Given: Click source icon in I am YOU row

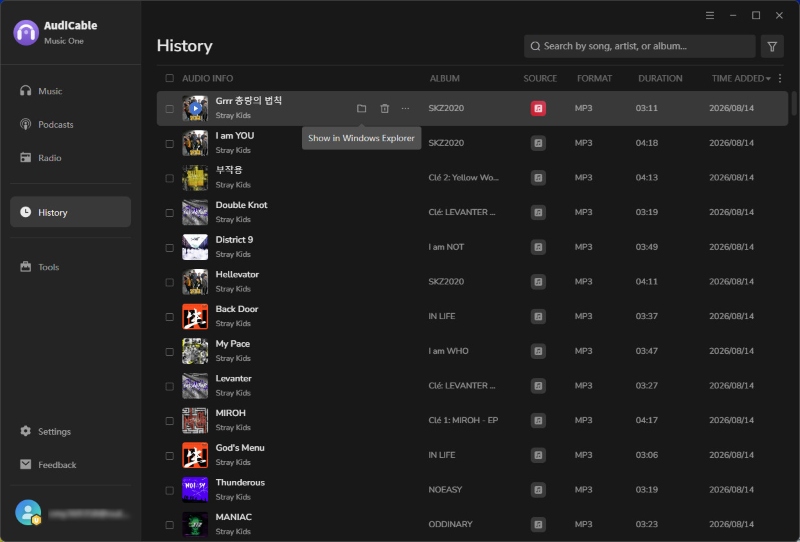Looking at the screenshot, I should click(x=538, y=143).
